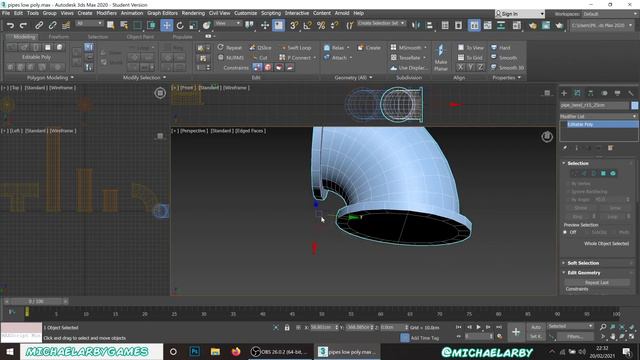Click the Undo arrow icon
This screenshot has height=360, width=640.
[10, 25]
